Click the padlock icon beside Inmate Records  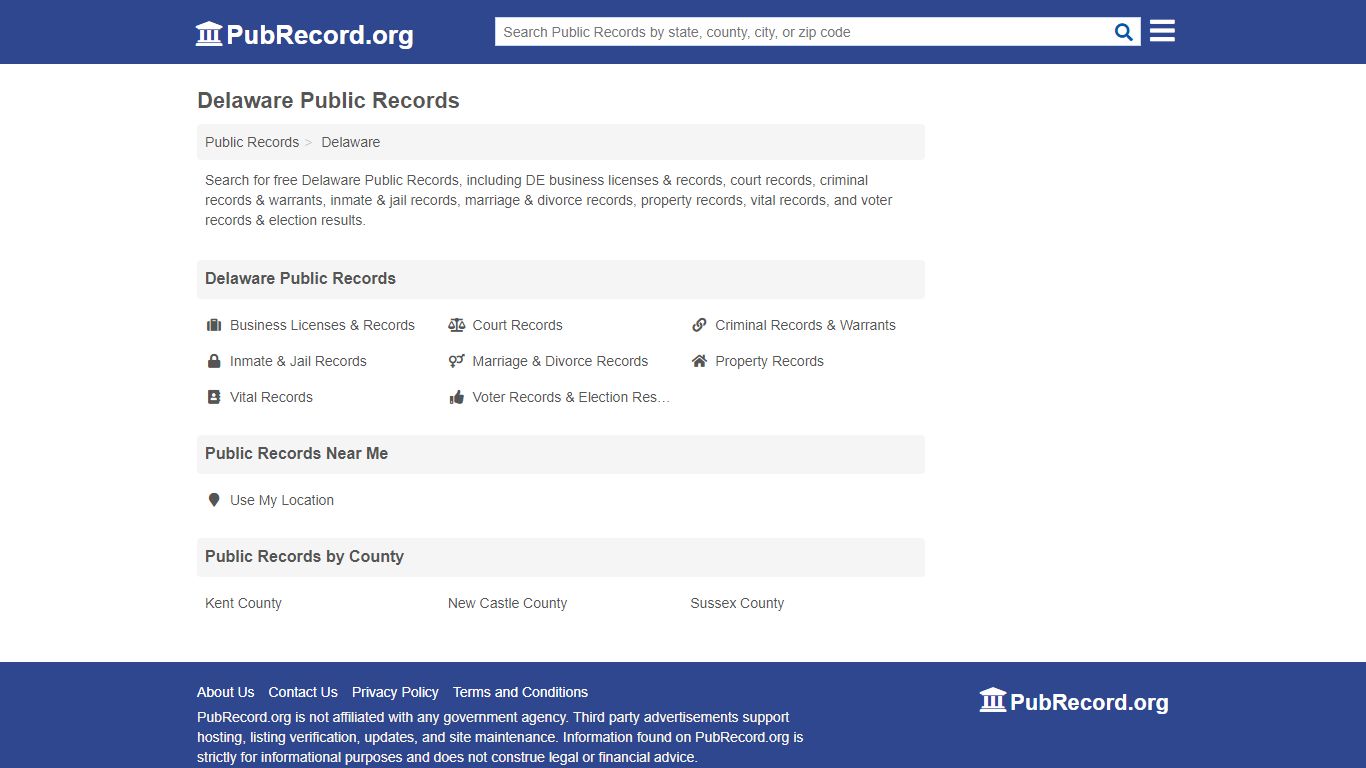tap(214, 361)
